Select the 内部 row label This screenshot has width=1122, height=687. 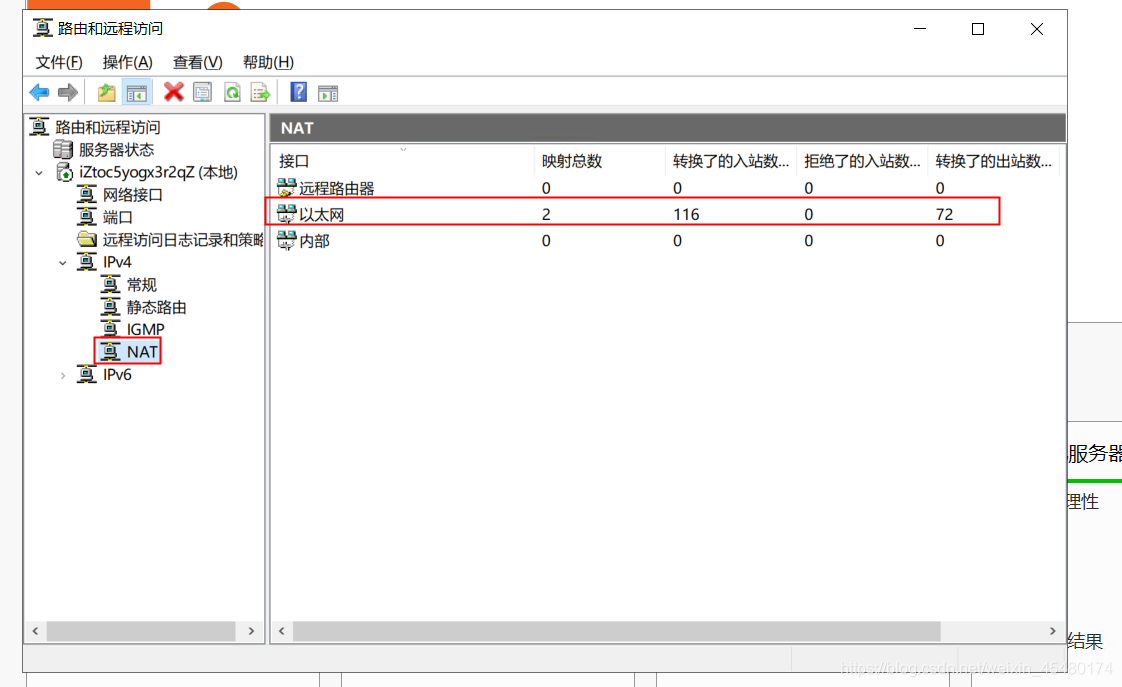[314, 240]
